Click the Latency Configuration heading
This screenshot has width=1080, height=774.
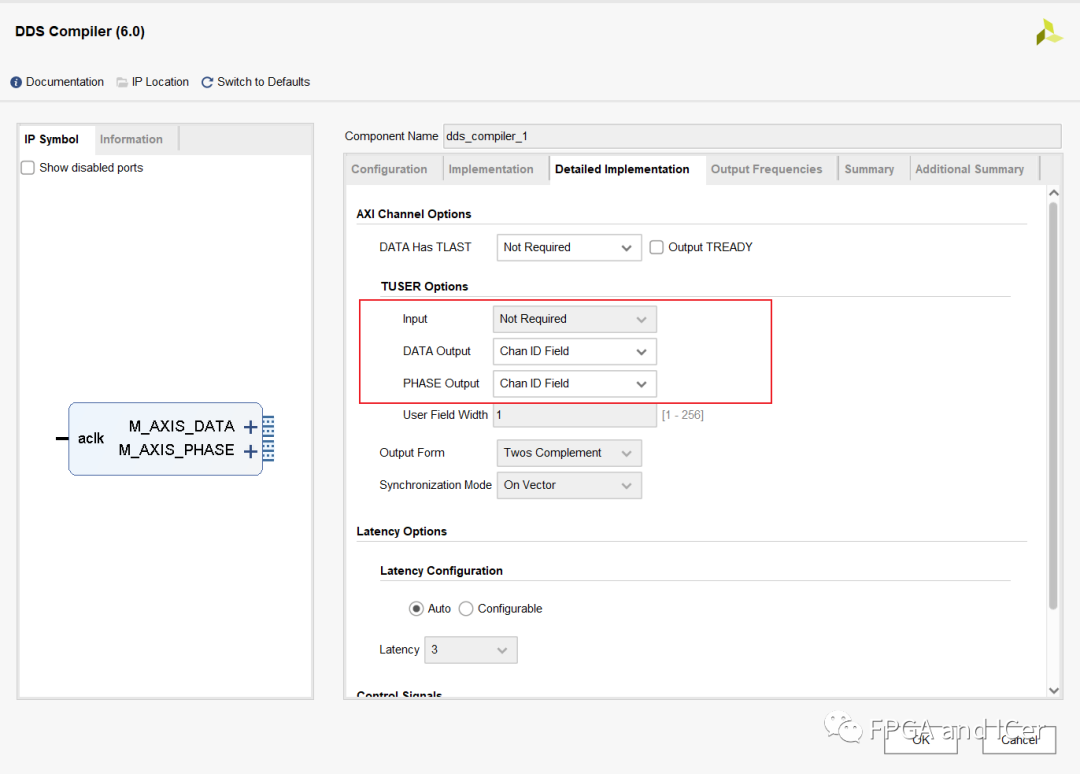(x=442, y=571)
